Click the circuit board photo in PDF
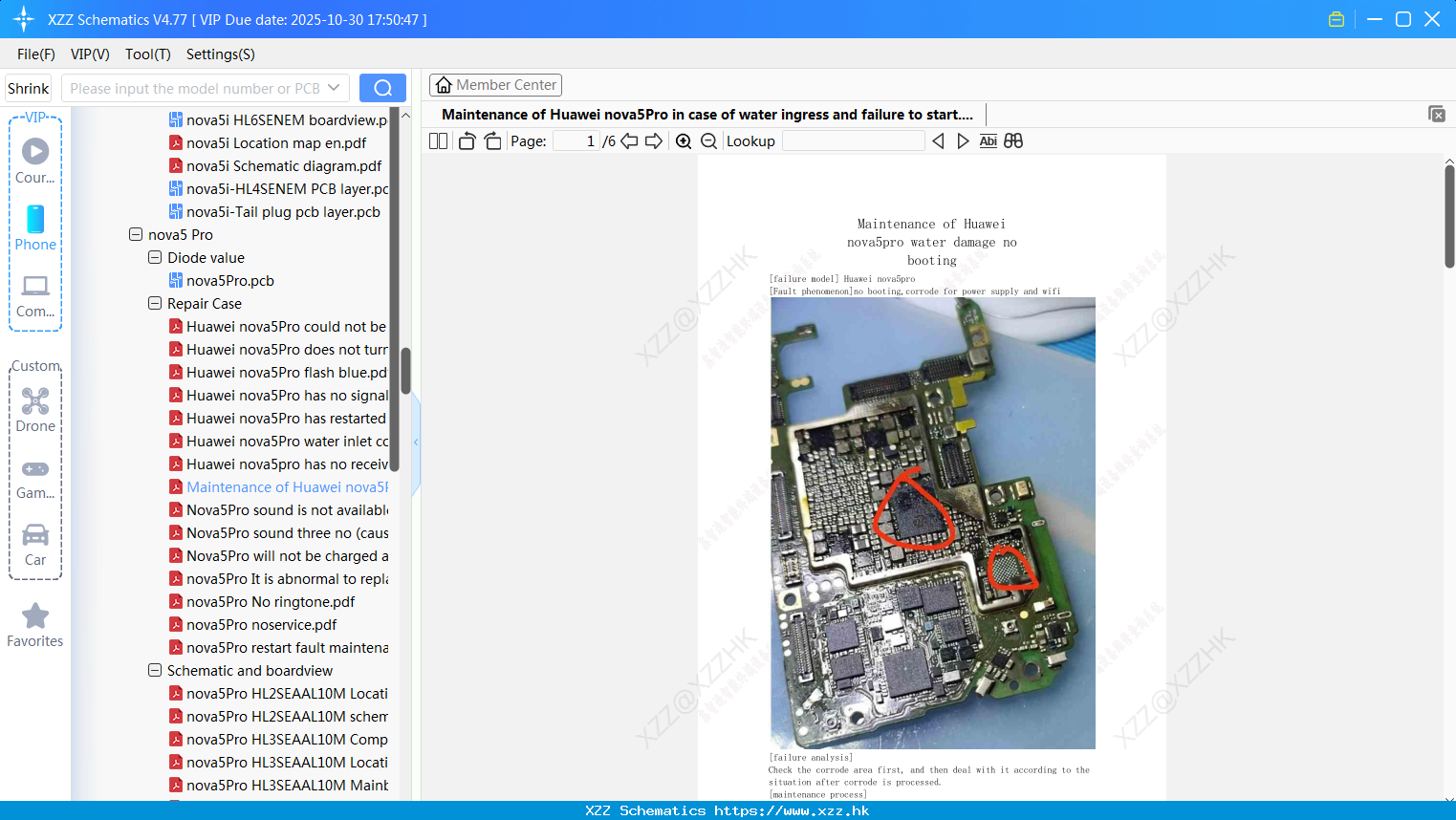 point(933,523)
